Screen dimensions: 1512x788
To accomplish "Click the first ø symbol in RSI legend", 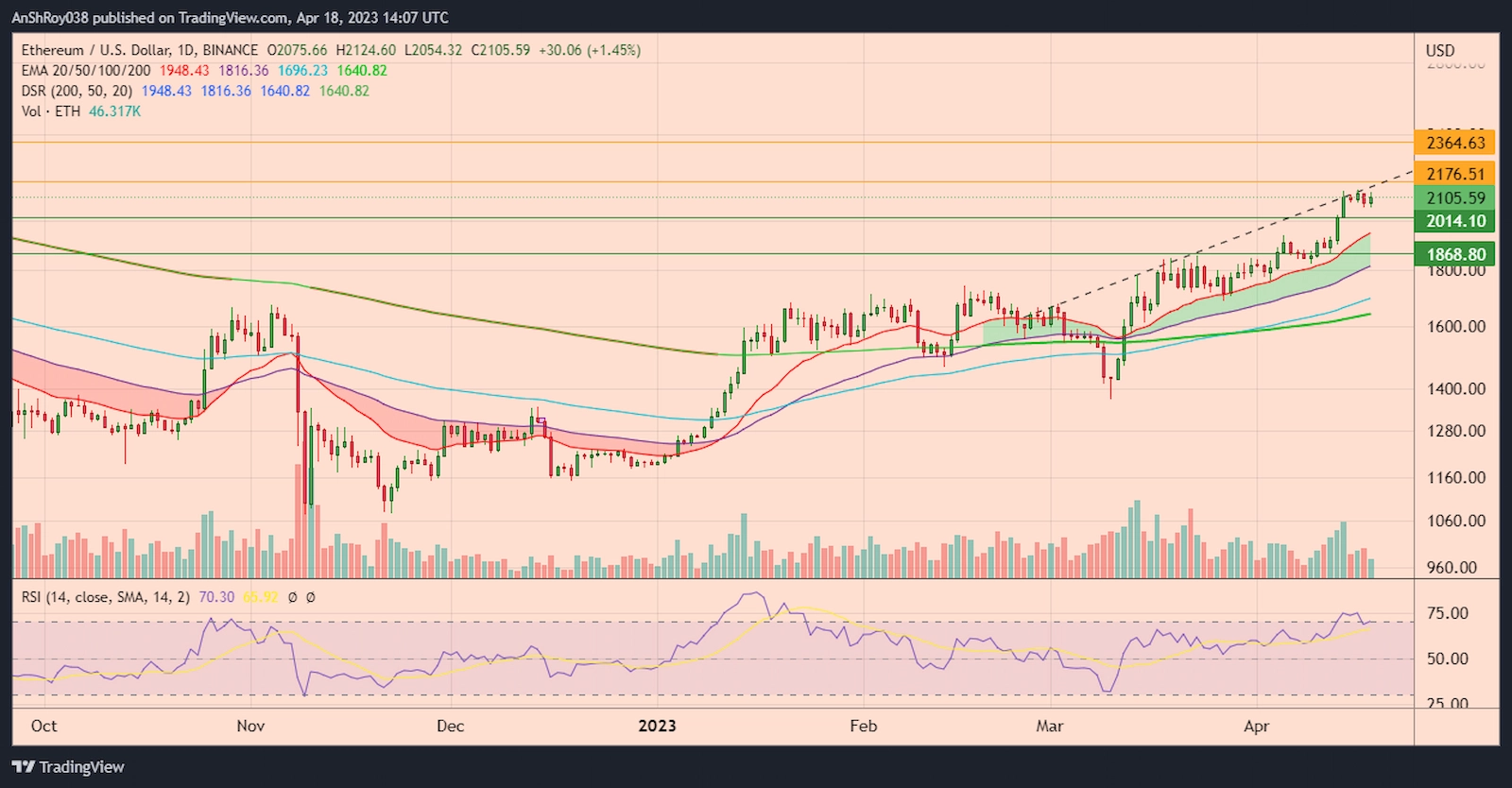I will pos(293,597).
